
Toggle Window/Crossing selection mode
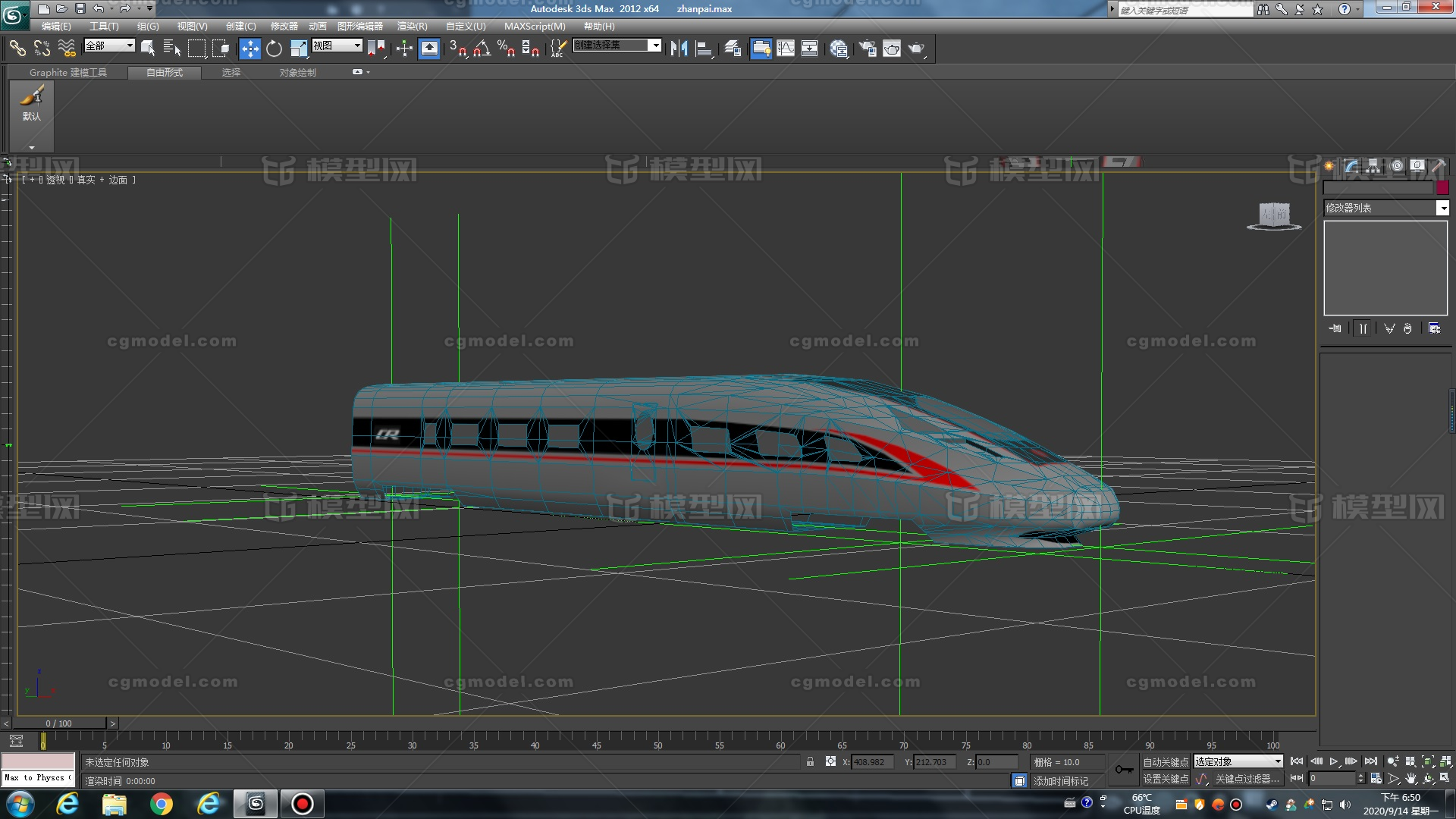click(221, 49)
